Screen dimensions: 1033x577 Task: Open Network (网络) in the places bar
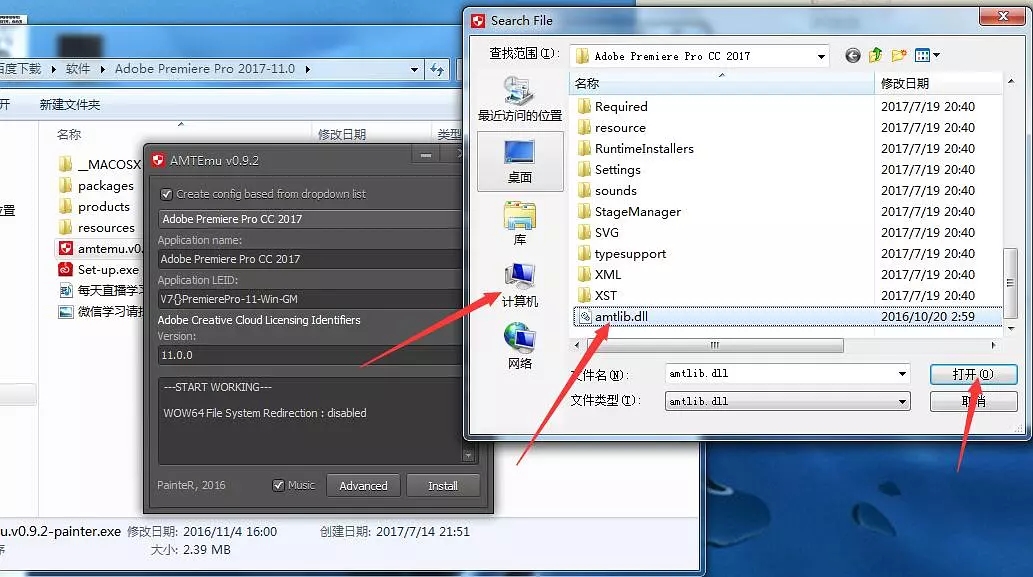520,346
